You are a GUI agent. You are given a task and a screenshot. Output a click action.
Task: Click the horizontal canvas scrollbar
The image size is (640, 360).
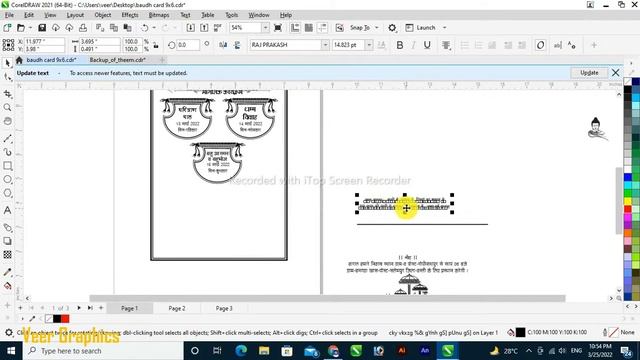pos(327,298)
